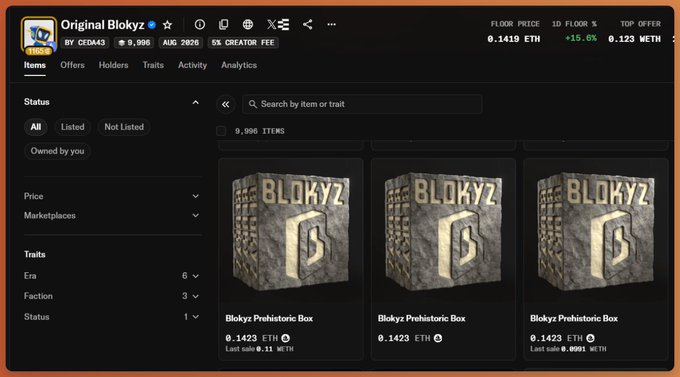Click the right card's Blokyz Prehistoric Box title

coord(574,318)
